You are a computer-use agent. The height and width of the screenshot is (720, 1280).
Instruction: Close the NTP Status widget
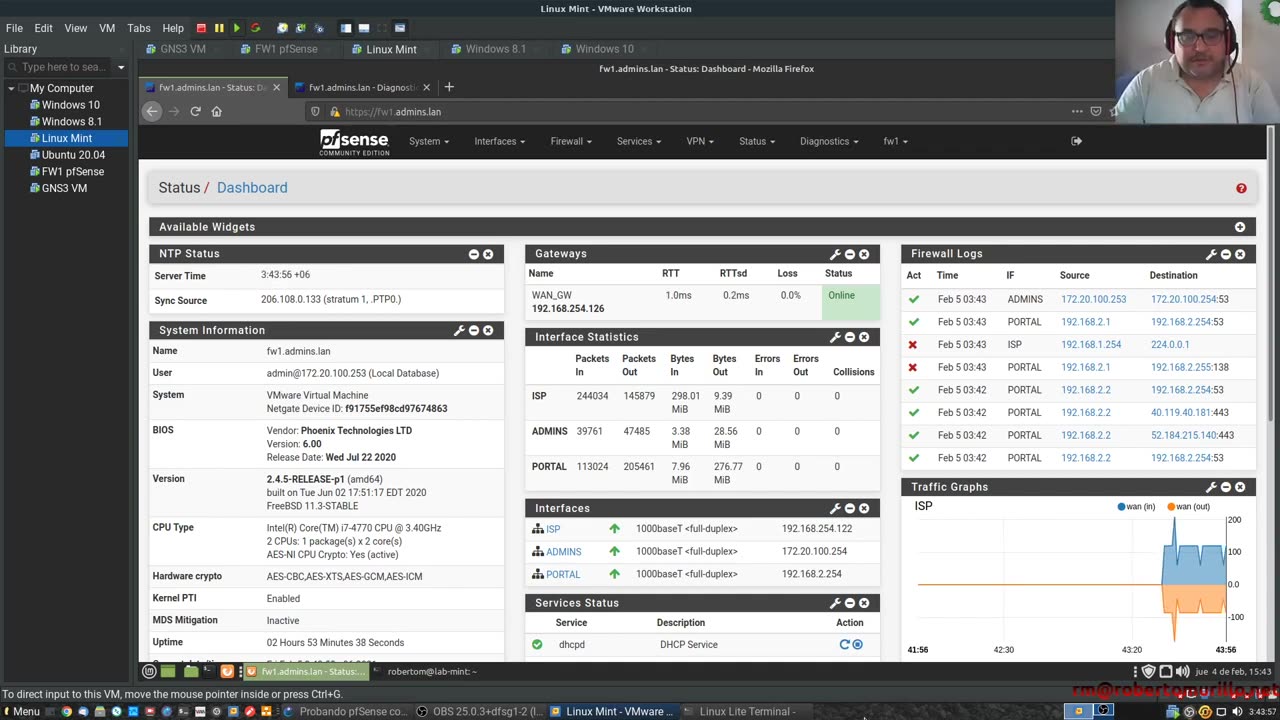[488, 254]
